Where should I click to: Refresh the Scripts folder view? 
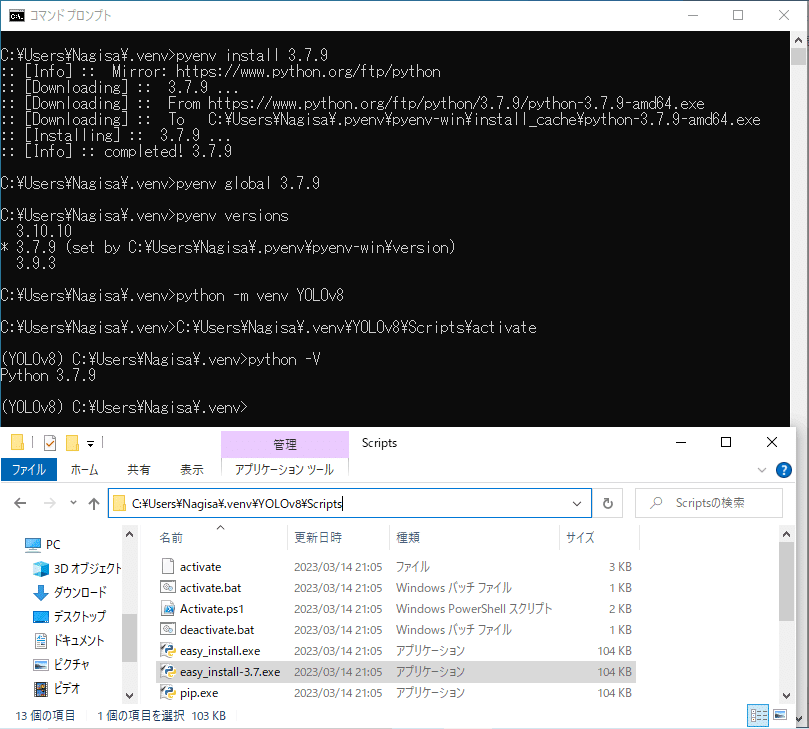click(608, 503)
